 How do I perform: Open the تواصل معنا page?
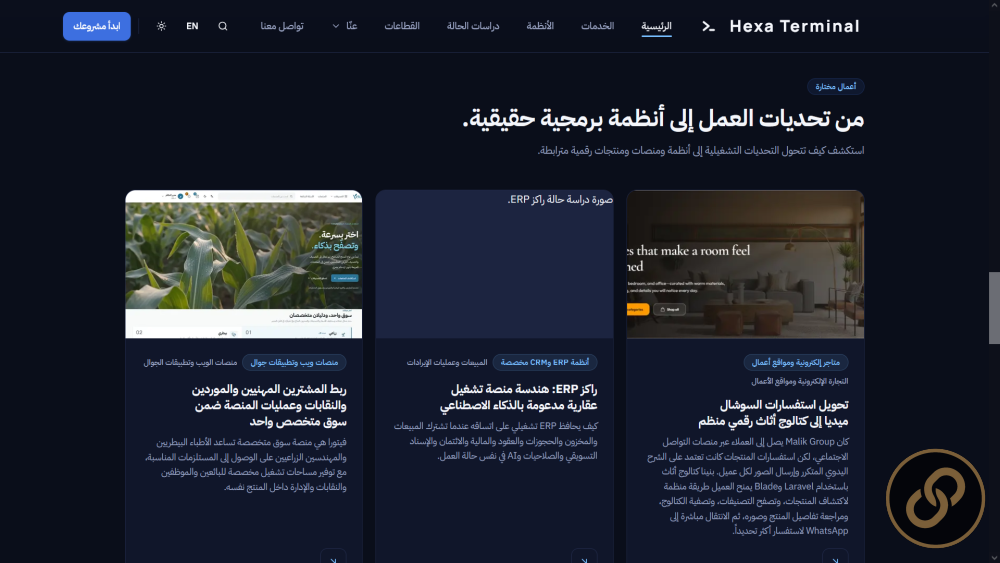(282, 26)
